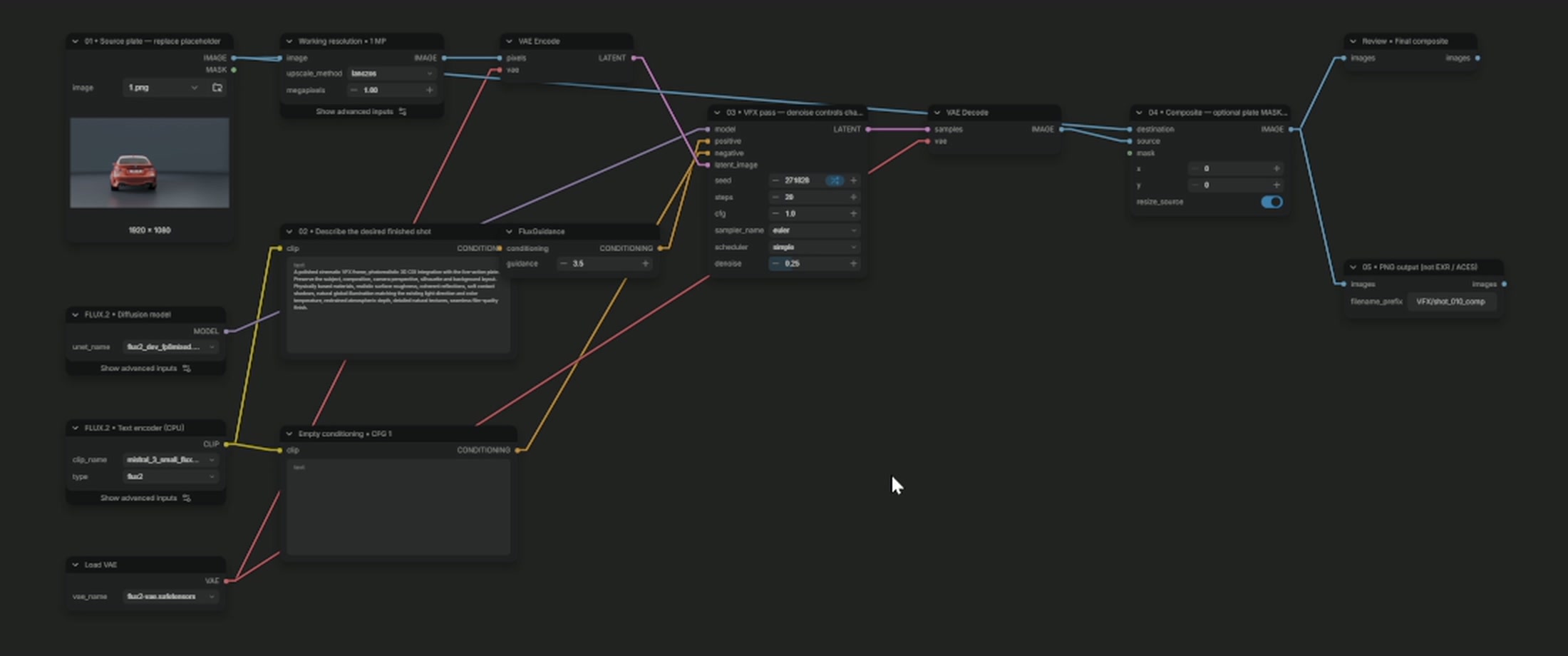Increase the seed value with the plus icon

coord(853,180)
